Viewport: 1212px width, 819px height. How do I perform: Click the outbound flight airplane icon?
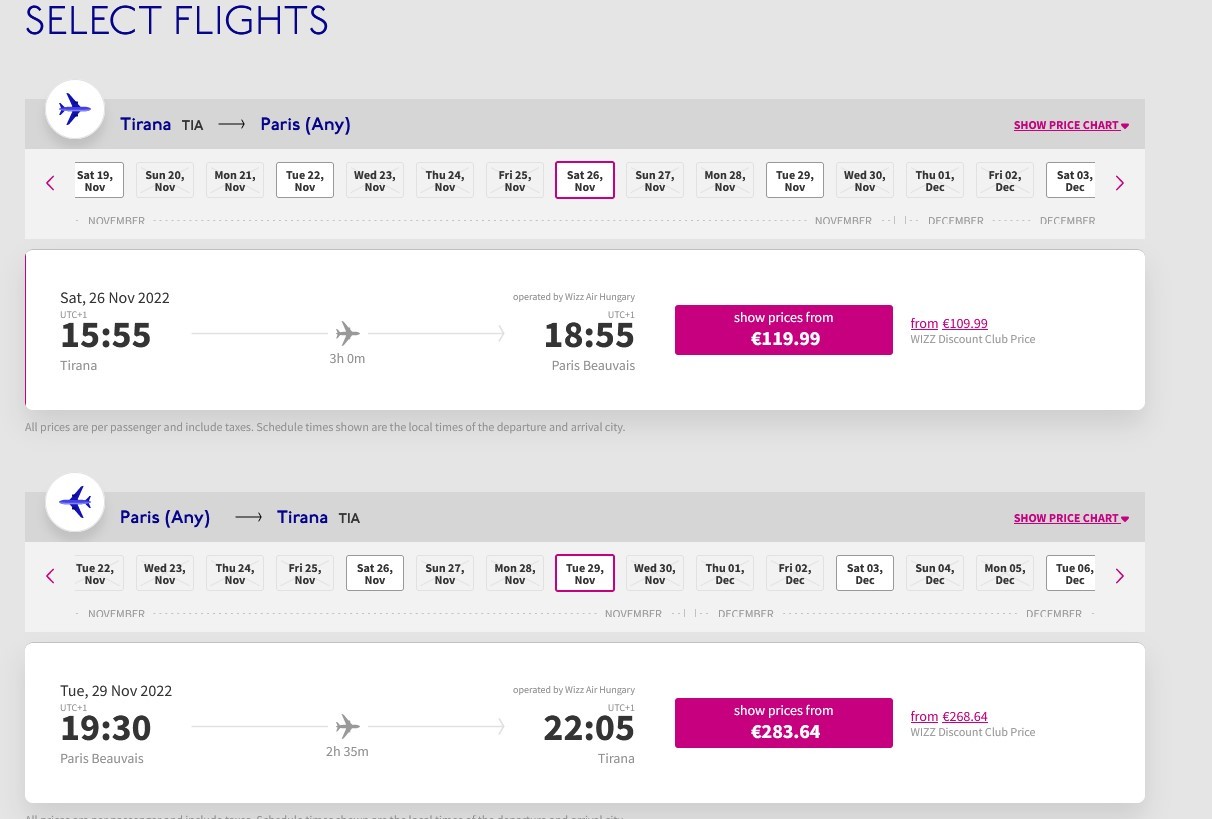[x=75, y=109]
